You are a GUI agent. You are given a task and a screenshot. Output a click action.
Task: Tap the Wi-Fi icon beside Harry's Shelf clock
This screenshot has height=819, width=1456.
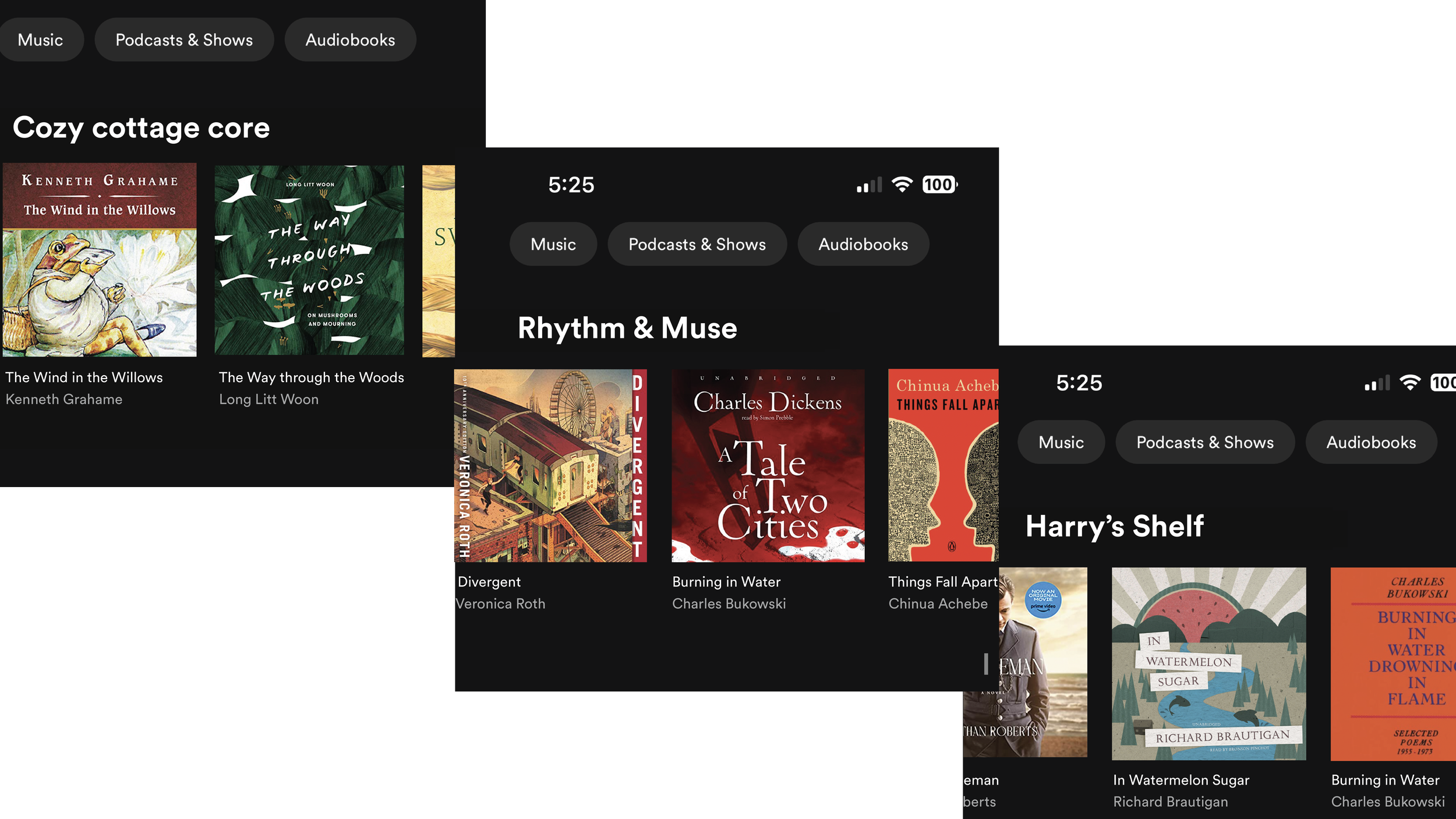tap(1410, 383)
